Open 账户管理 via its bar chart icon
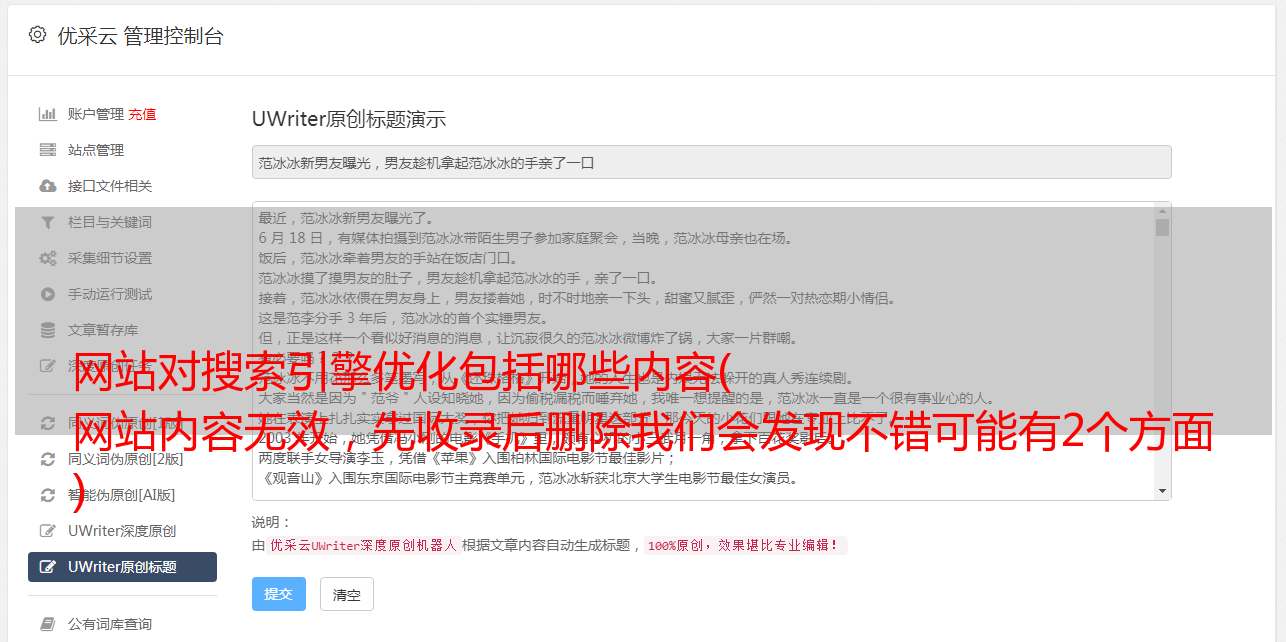Image resolution: width=1286 pixels, height=642 pixels. coord(47,114)
